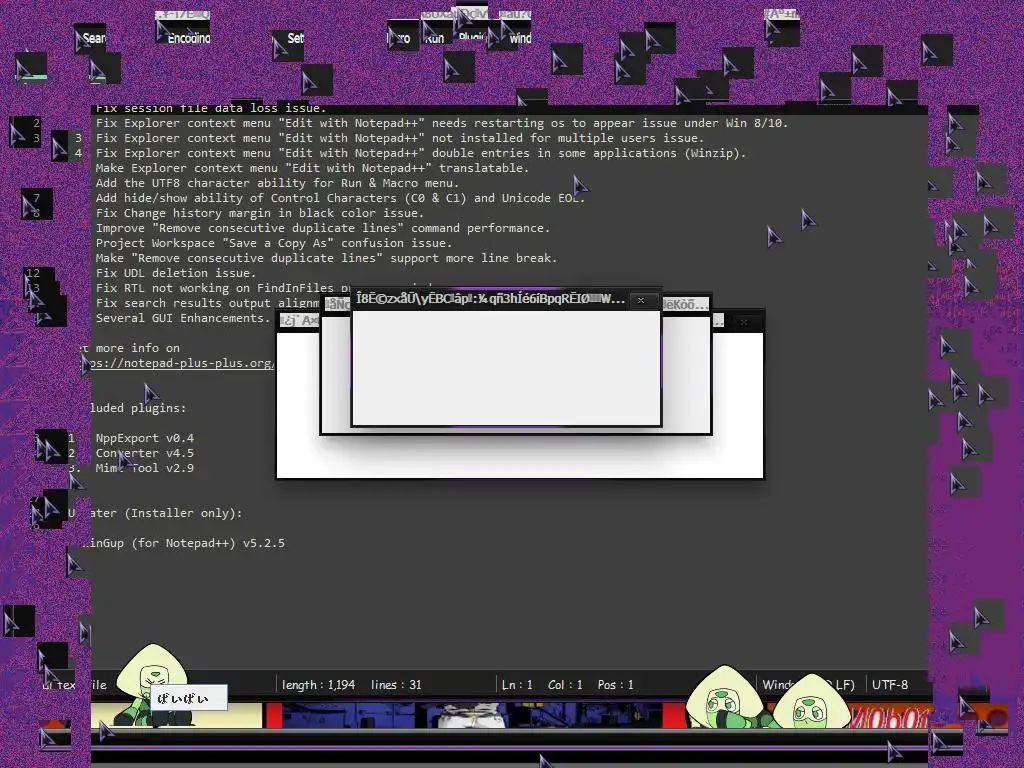Click 'Make Explorer context menu ... translatable.' line
The height and width of the screenshot is (768, 1024).
click(312, 168)
